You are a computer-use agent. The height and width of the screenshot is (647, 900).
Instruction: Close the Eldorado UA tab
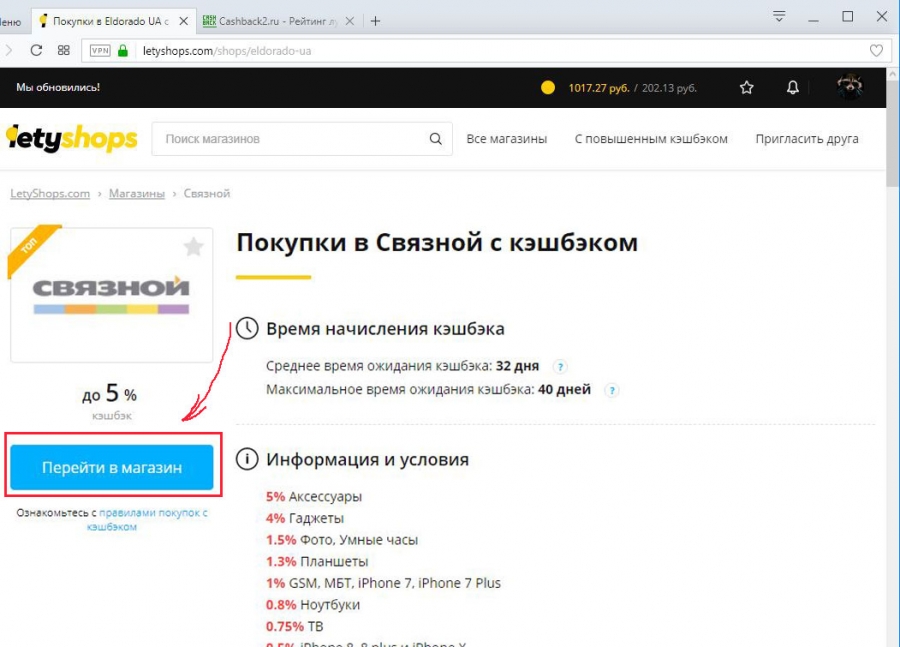click(184, 21)
